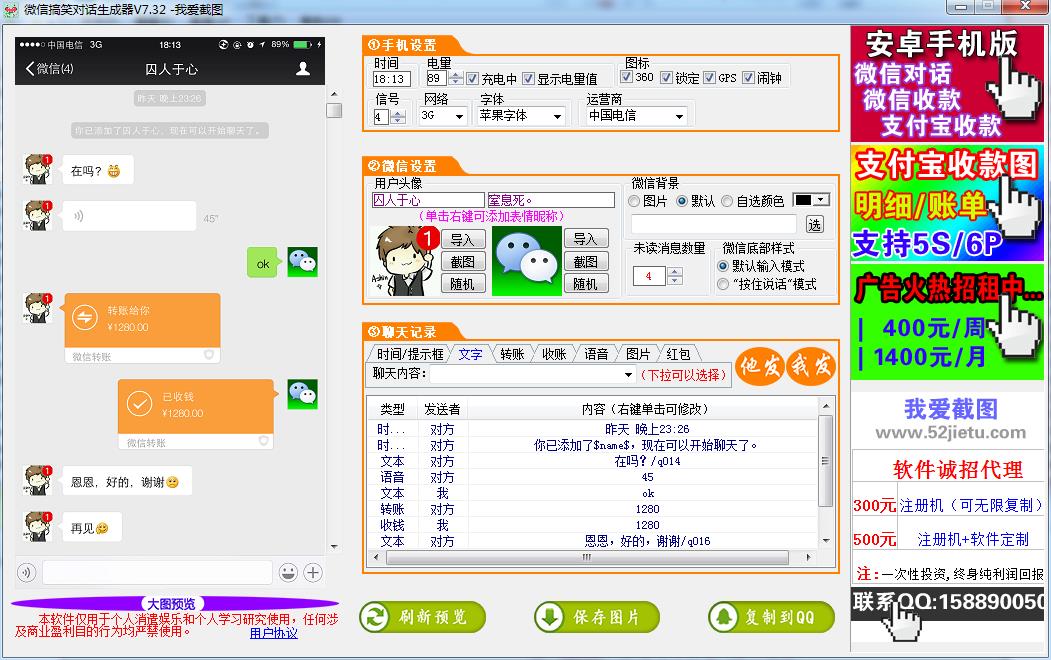Select 默认输入模式 radio button
Image resolution: width=1051 pixels, height=660 pixels.
[x=723, y=266]
